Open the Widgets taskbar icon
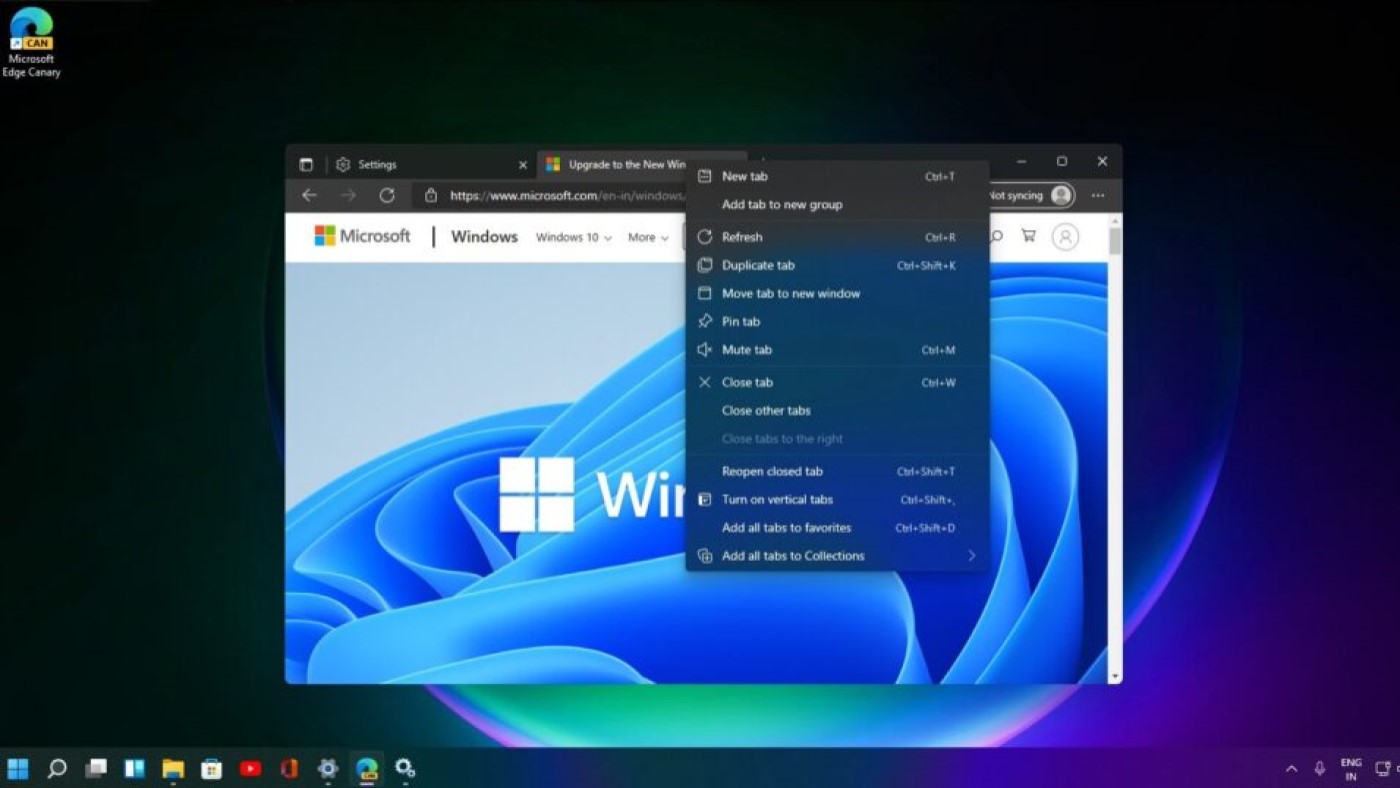The height and width of the screenshot is (788, 1400). pos(134,768)
